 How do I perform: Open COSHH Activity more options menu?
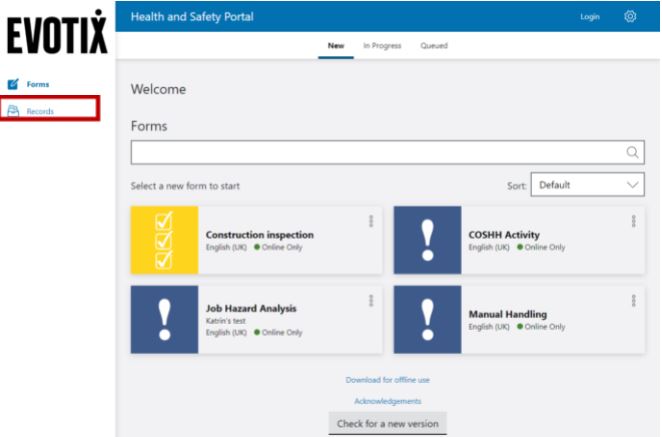633,221
